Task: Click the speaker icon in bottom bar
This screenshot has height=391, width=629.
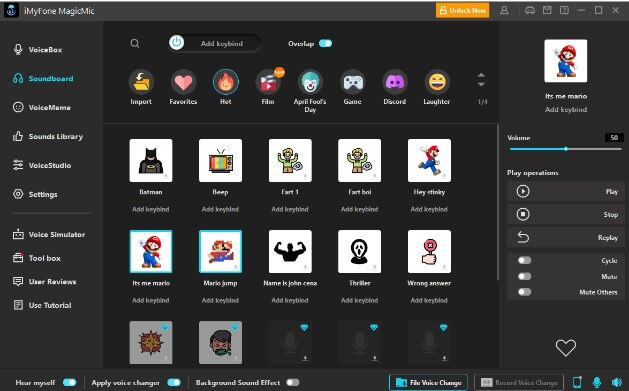Action: tap(617, 383)
